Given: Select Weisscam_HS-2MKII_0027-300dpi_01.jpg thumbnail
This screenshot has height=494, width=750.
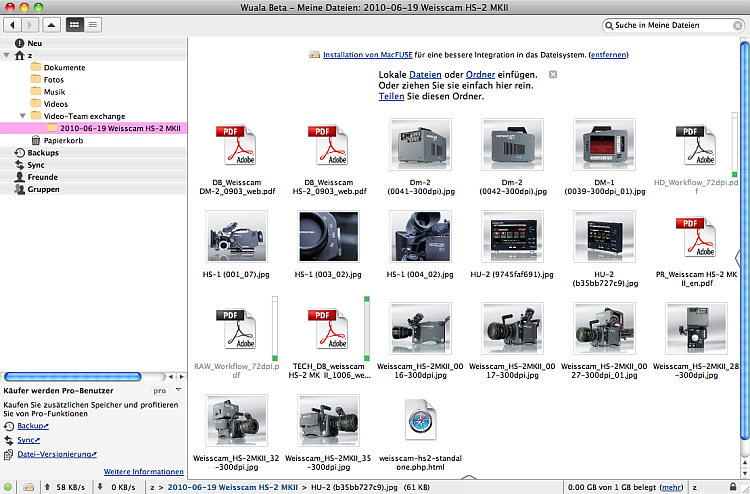Looking at the screenshot, I should pos(605,328).
